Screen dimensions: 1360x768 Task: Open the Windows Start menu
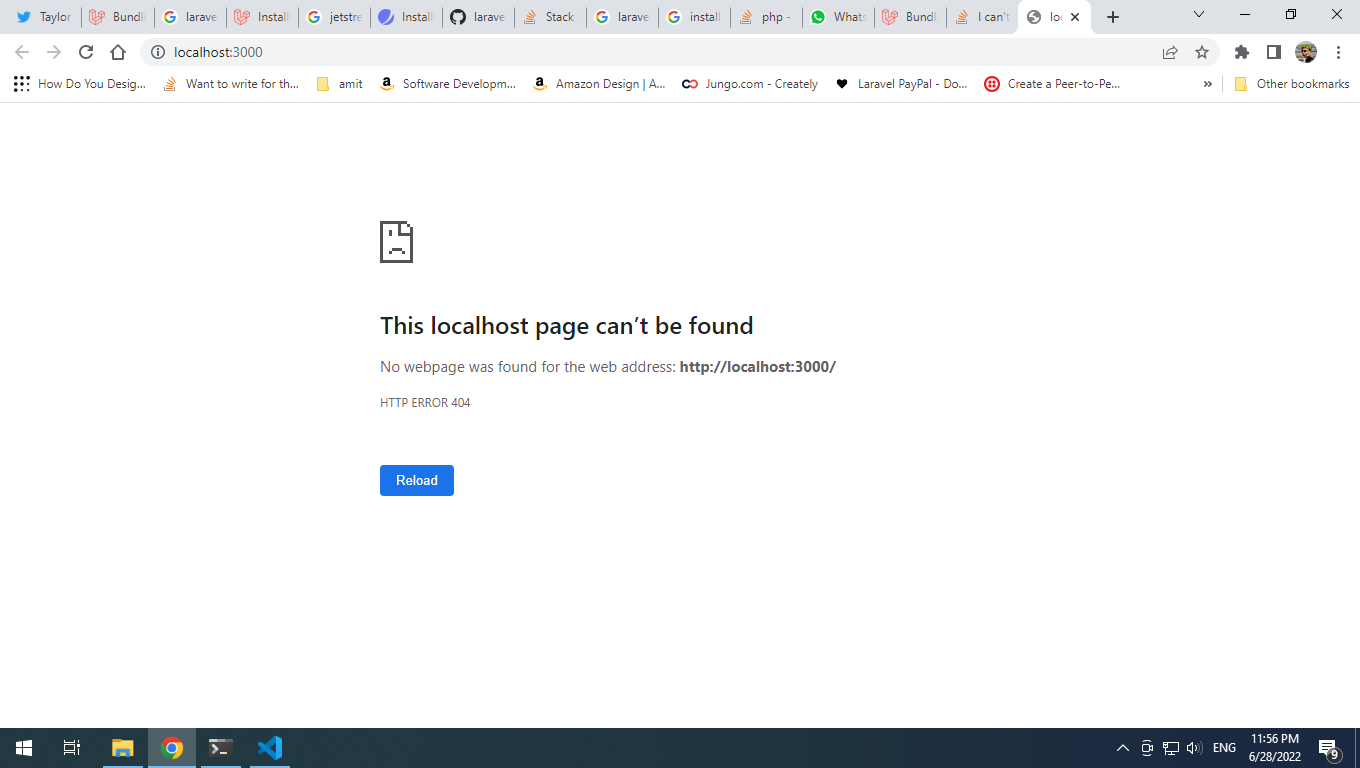pos(24,748)
